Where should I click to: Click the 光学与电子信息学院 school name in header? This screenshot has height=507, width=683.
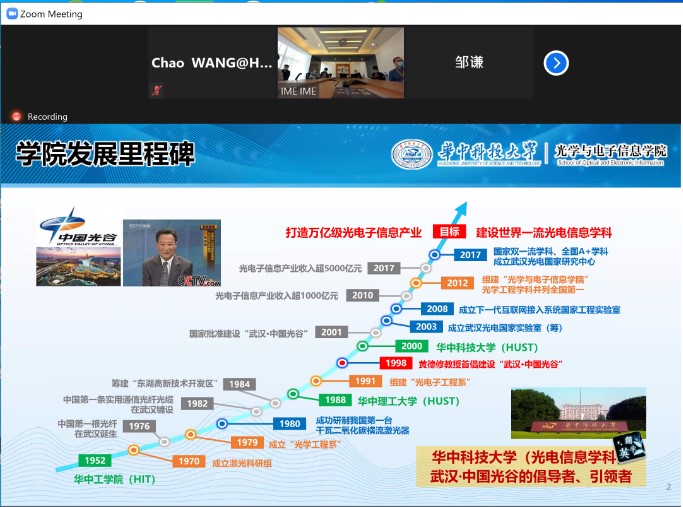pyautogui.click(x=611, y=150)
